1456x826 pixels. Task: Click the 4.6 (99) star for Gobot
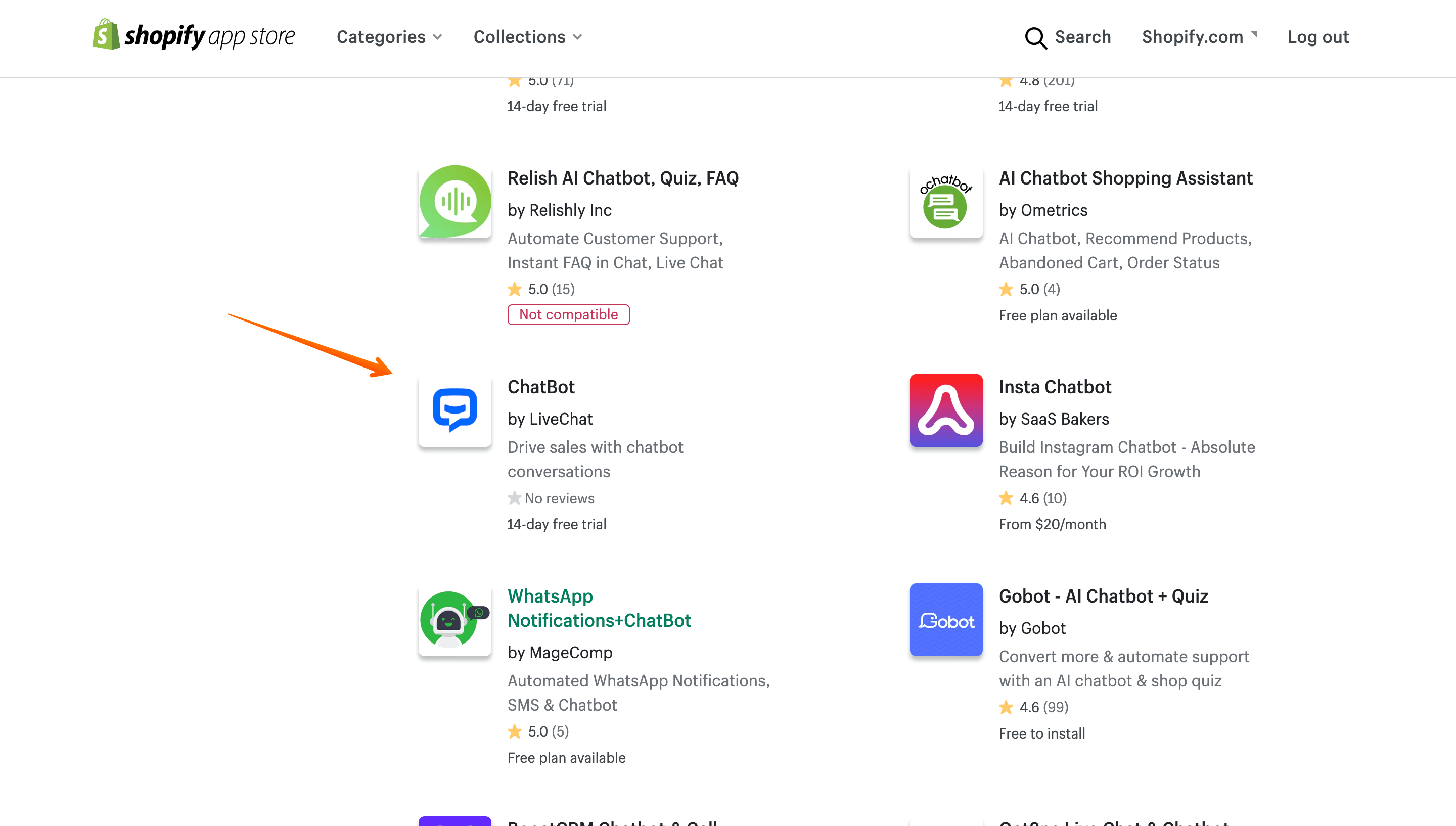1006,707
